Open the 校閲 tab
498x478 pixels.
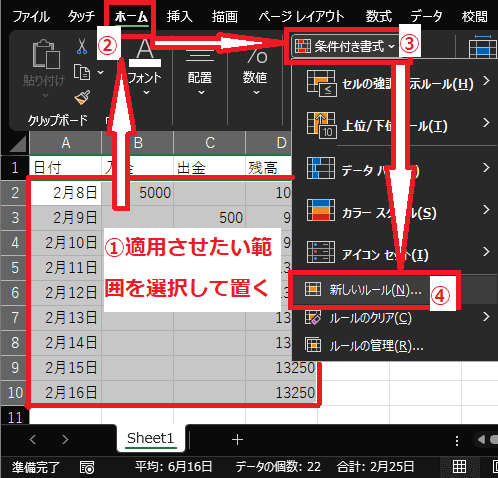point(475,16)
